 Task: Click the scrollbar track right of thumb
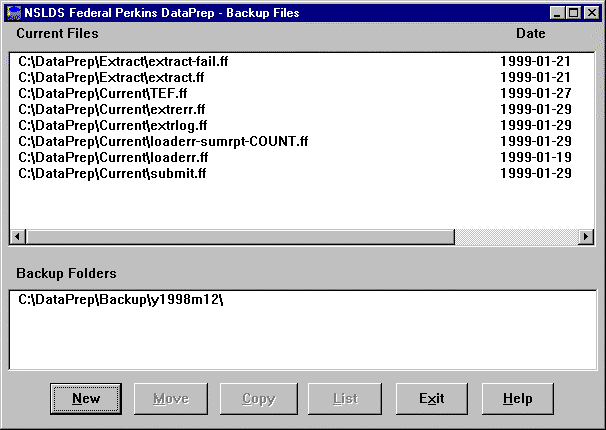coord(516,236)
